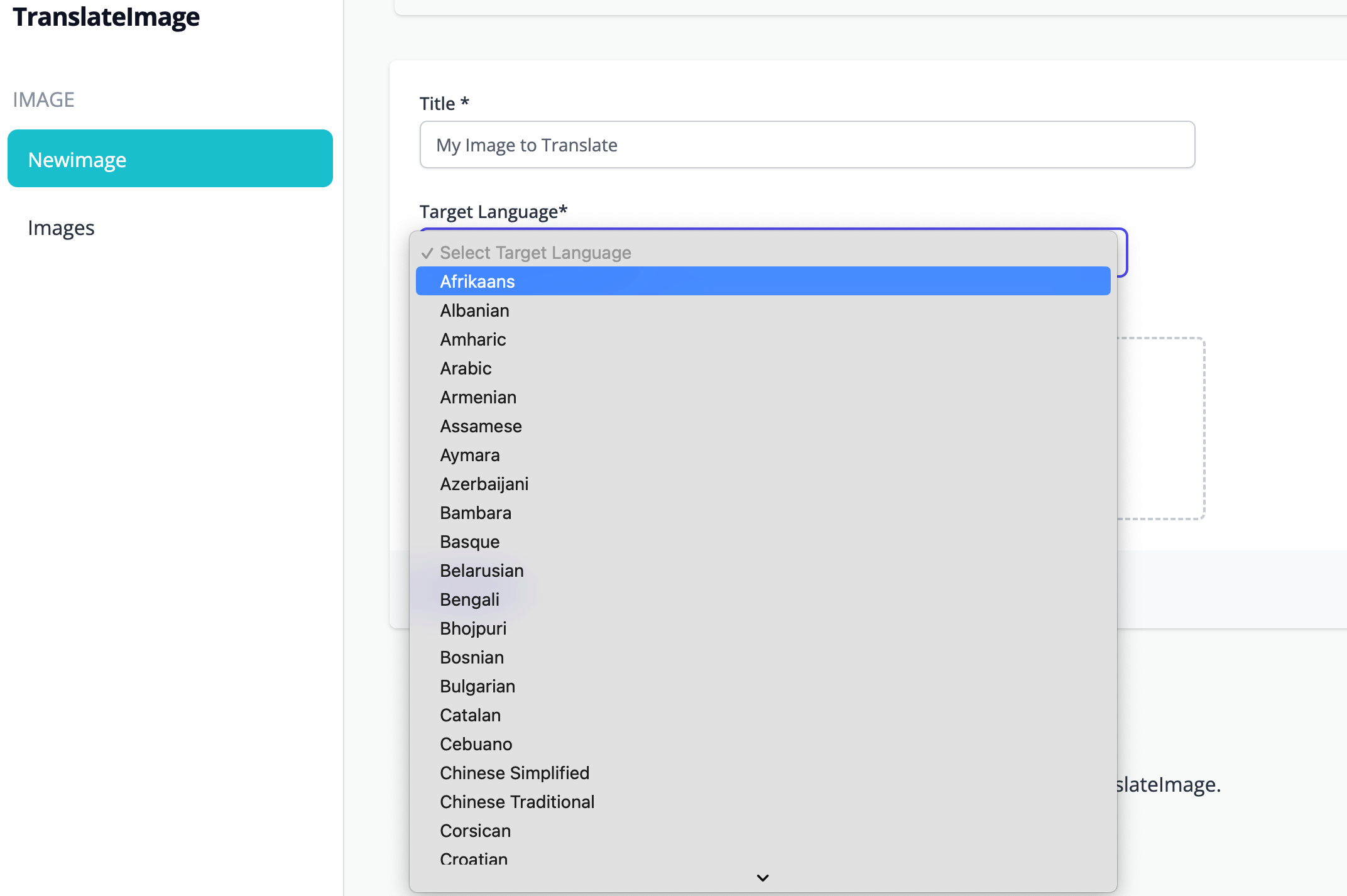Image resolution: width=1347 pixels, height=896 pixels.
Task: Go to Images in sidebar
Action: (61, 227)
